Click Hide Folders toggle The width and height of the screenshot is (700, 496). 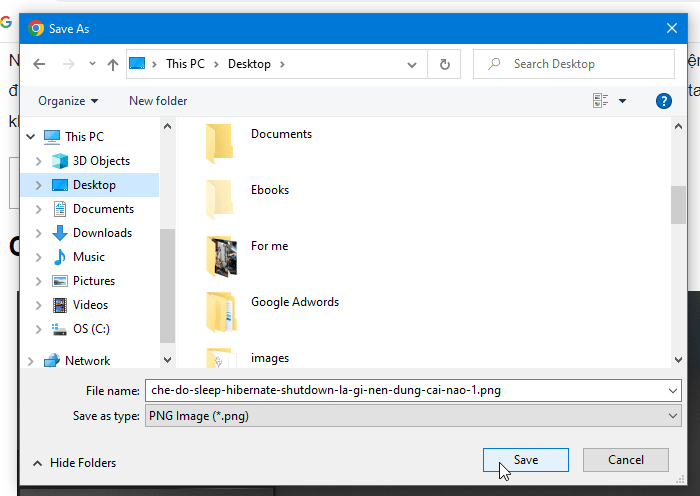point(75,463)
